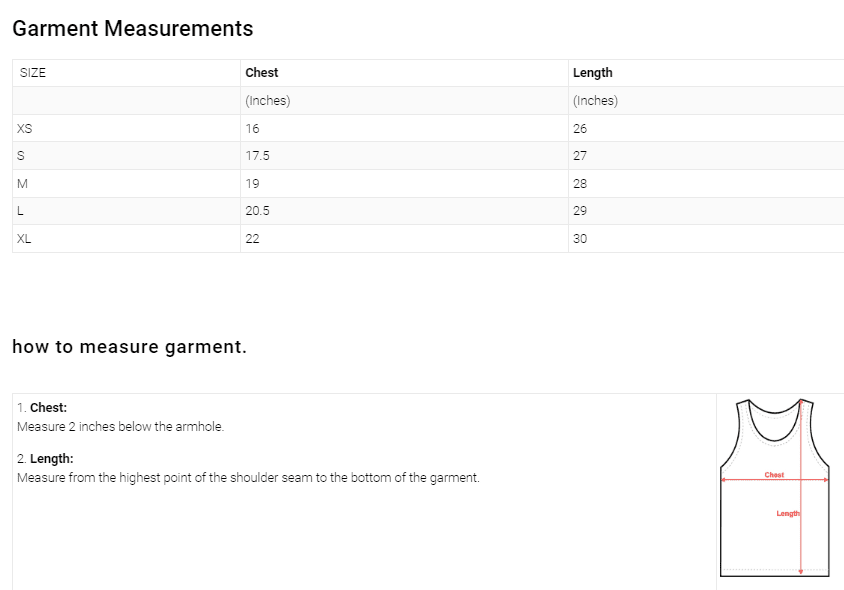
Task: Click the 'Measure 2 inches below the armhole' text
Action: pos(120,427)
